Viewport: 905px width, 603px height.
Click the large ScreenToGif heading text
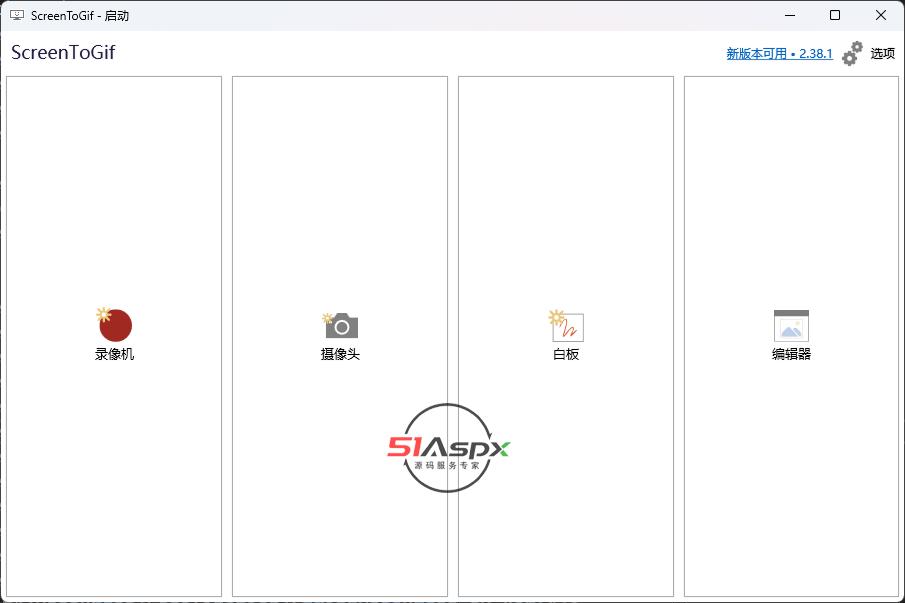(63, 53)
